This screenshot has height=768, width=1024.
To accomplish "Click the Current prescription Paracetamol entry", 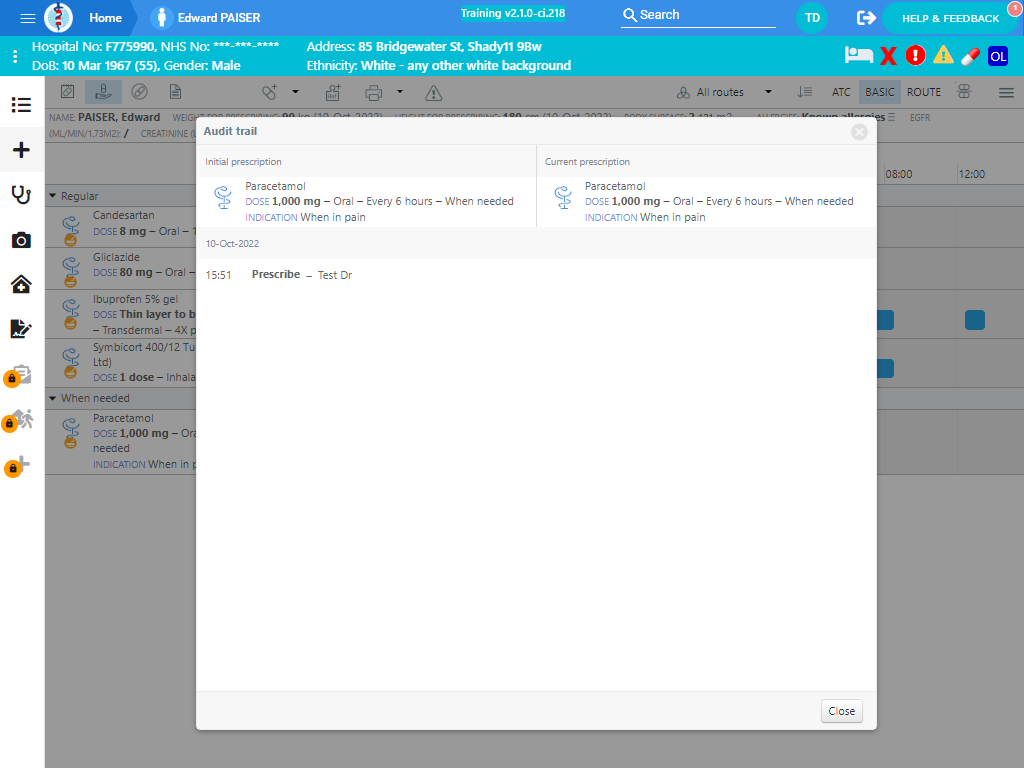I will click(707, 202).
